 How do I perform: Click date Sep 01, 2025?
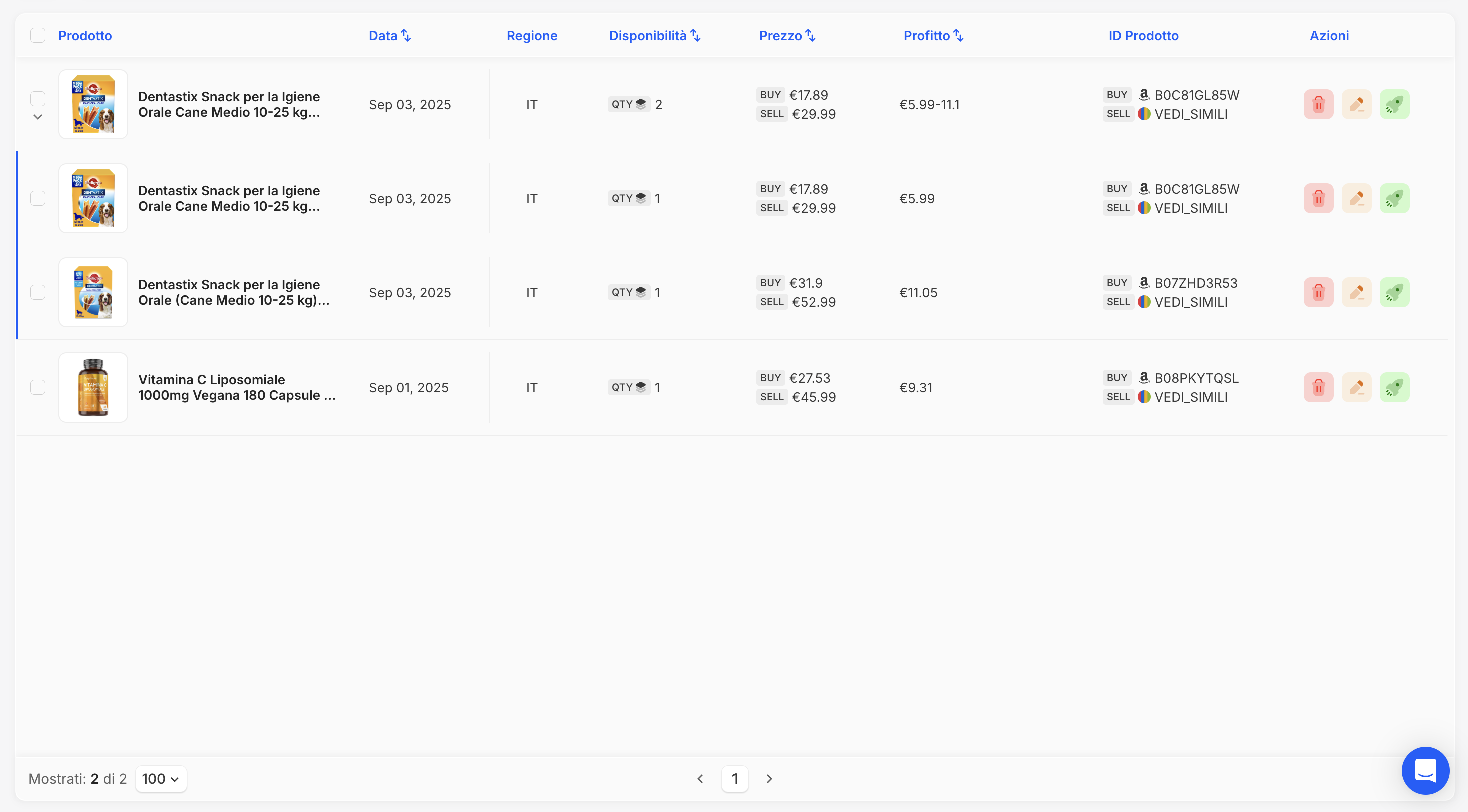pos(408,387)
